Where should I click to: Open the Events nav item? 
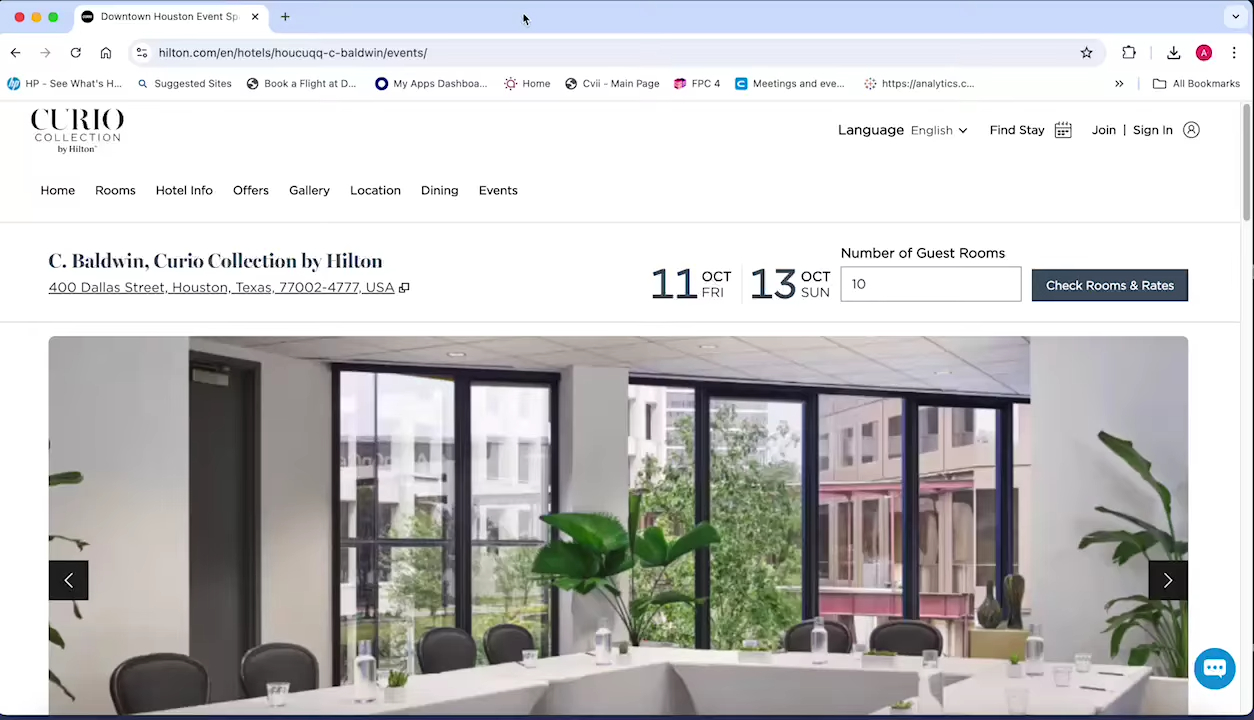click(498, 190)
